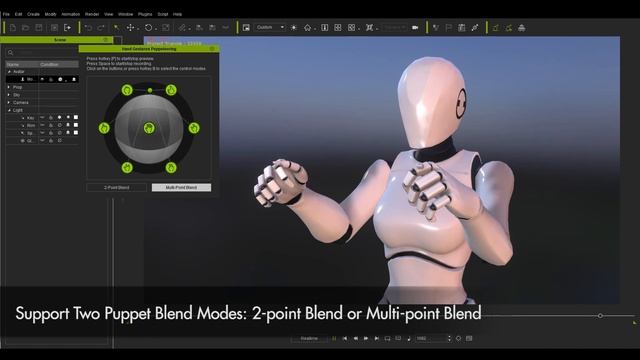The width and height of the screenshot is (640, 360).
Task: Collapse the Avatar tree group
Action: coord(9,72)
